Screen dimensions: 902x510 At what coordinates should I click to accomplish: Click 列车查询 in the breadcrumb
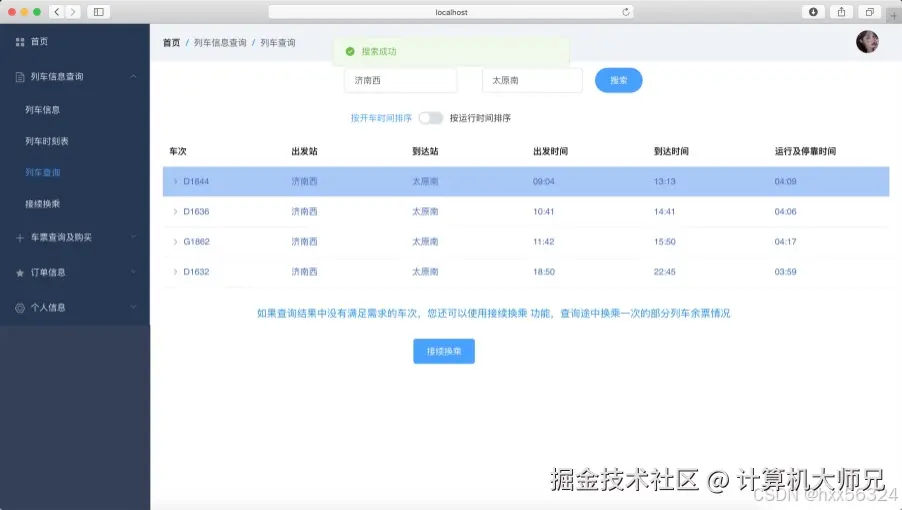point(278,43)
